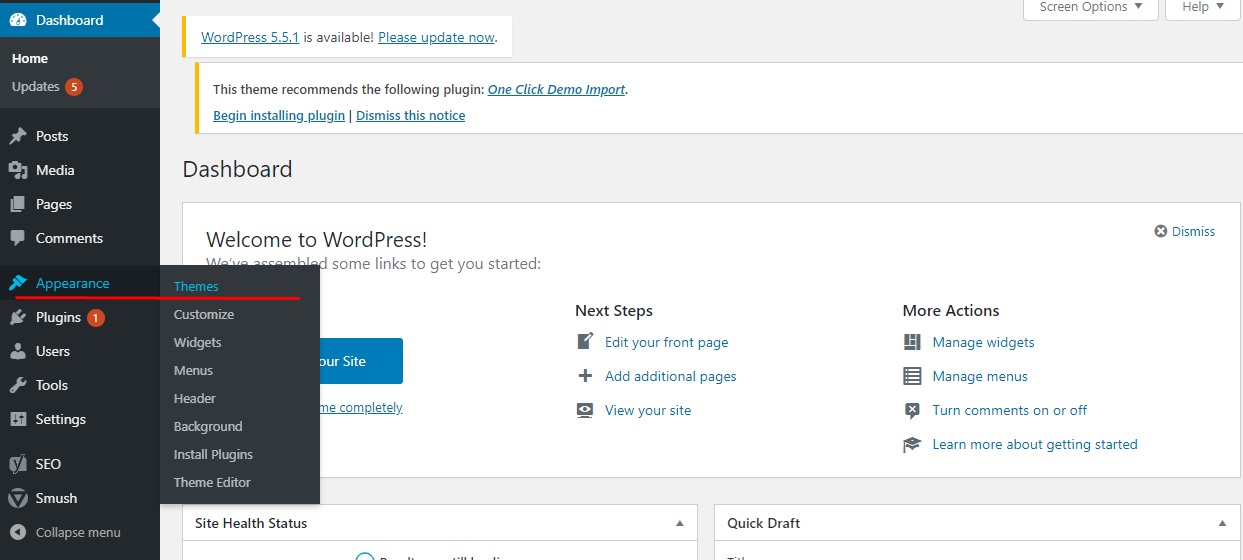1243x560 pixels.
Task: Click the Users icon in sidebar
Action: [x=18, y=351]
